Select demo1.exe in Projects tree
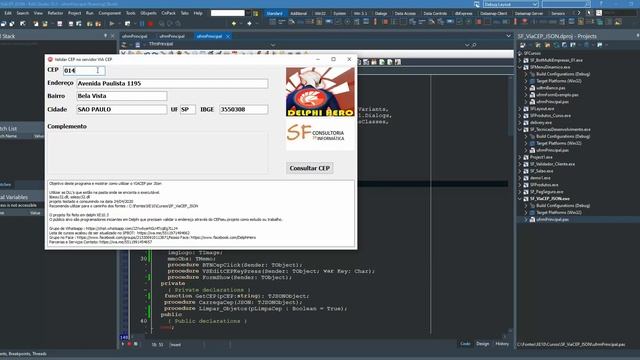 click(540, 178)
